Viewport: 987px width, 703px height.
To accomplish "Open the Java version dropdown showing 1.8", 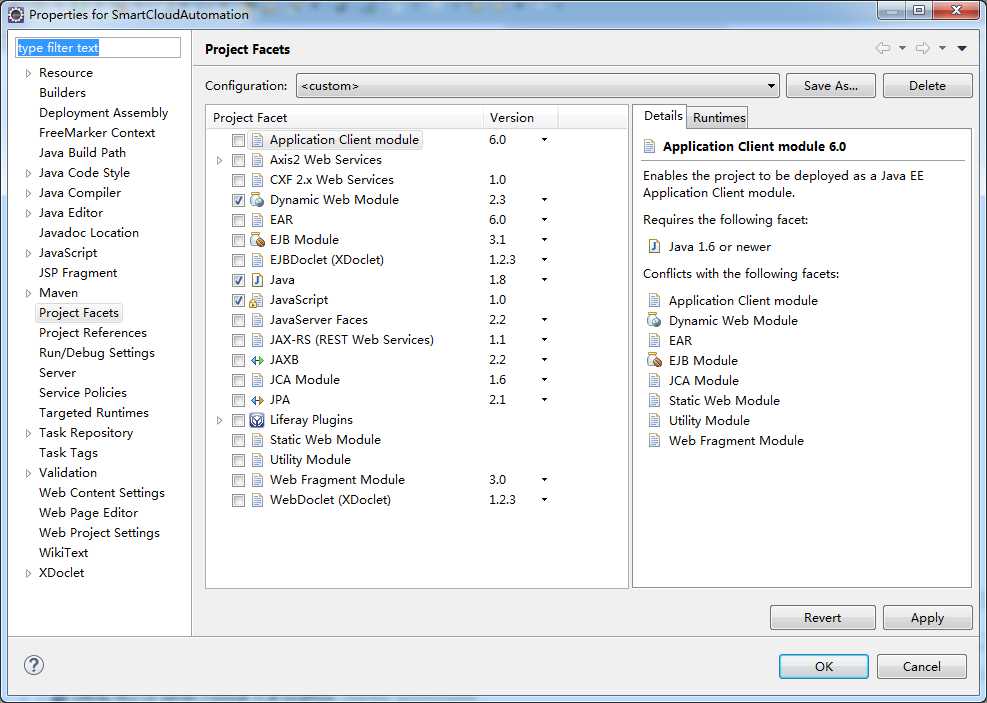I will [x=544, y=280].
